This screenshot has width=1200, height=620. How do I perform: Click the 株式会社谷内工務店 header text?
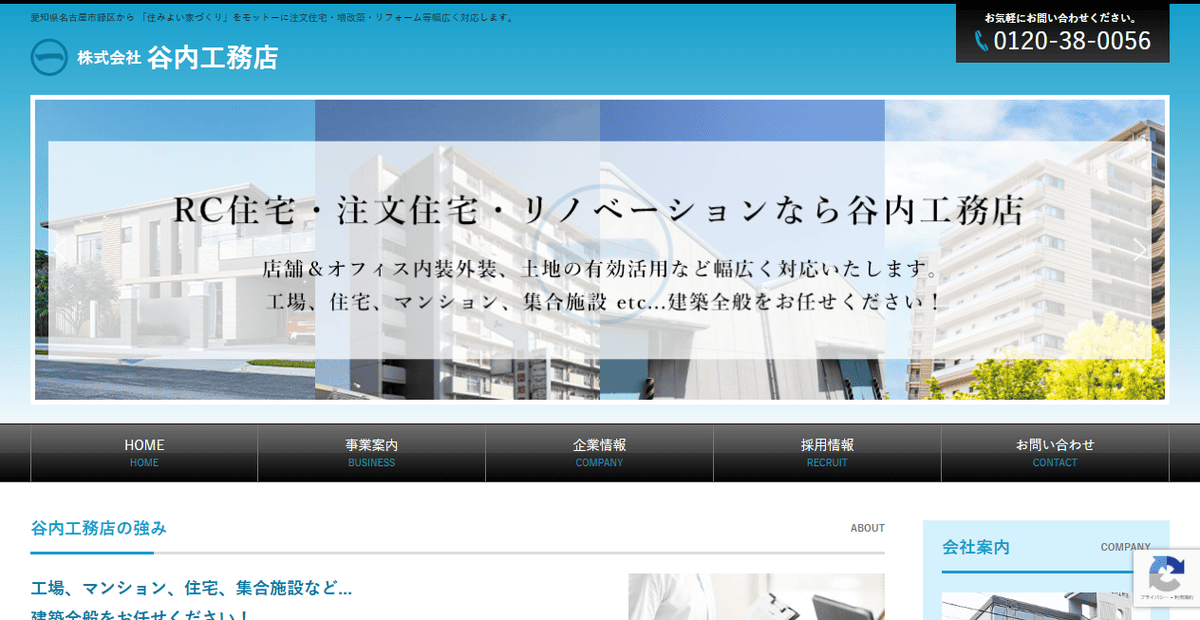tap(175, 57)
